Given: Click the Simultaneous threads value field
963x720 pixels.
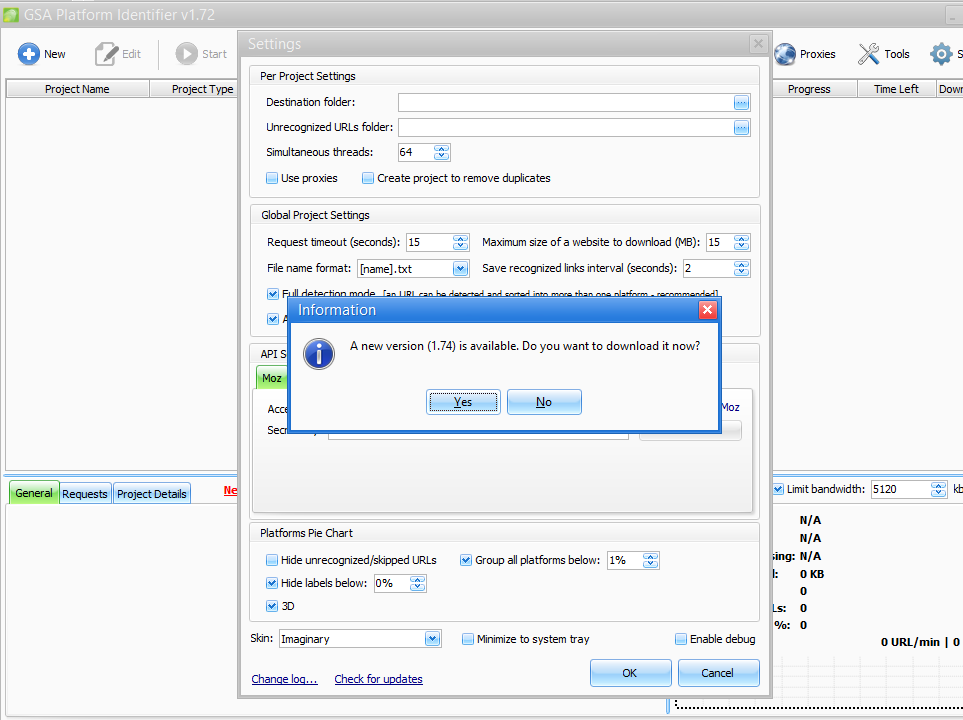Looking at the screenshot, I should 416,152.
